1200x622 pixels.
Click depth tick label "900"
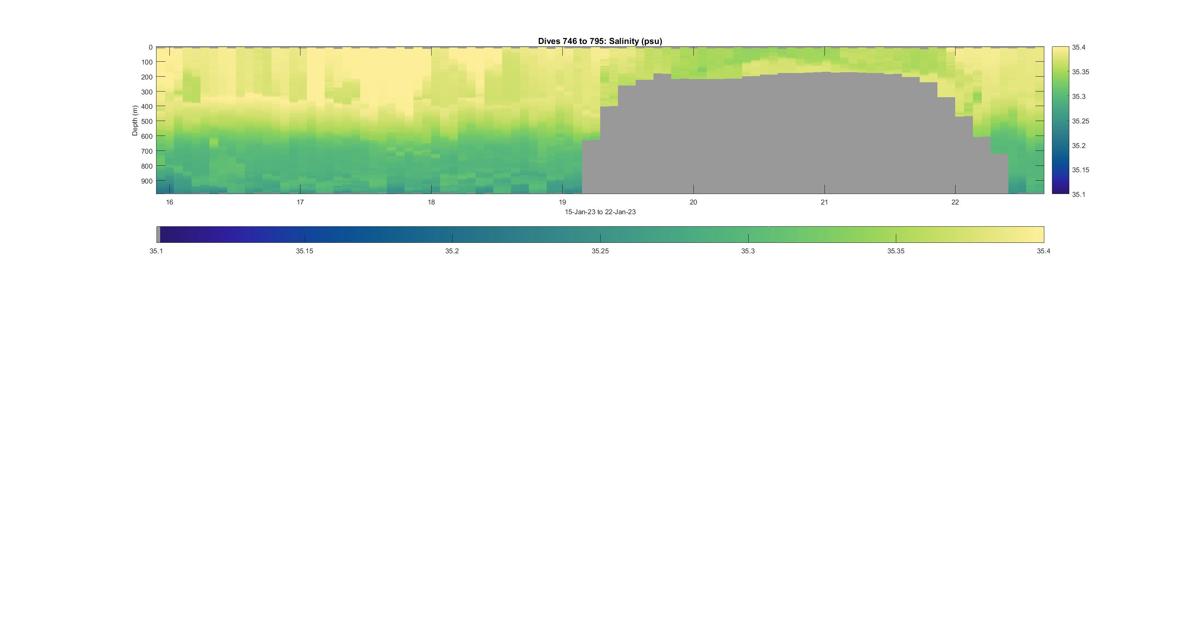coord(146,181)
